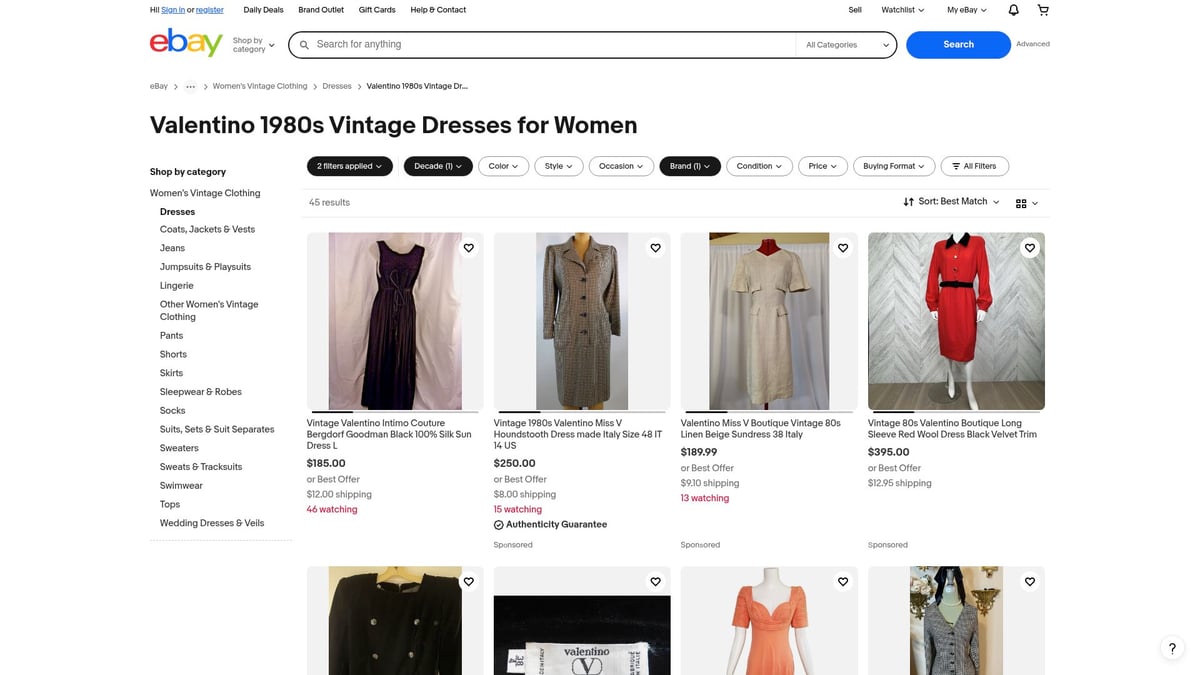Open Gift Cards page
The width and height of the screenshot is (1200, 675).
[377, 10]
